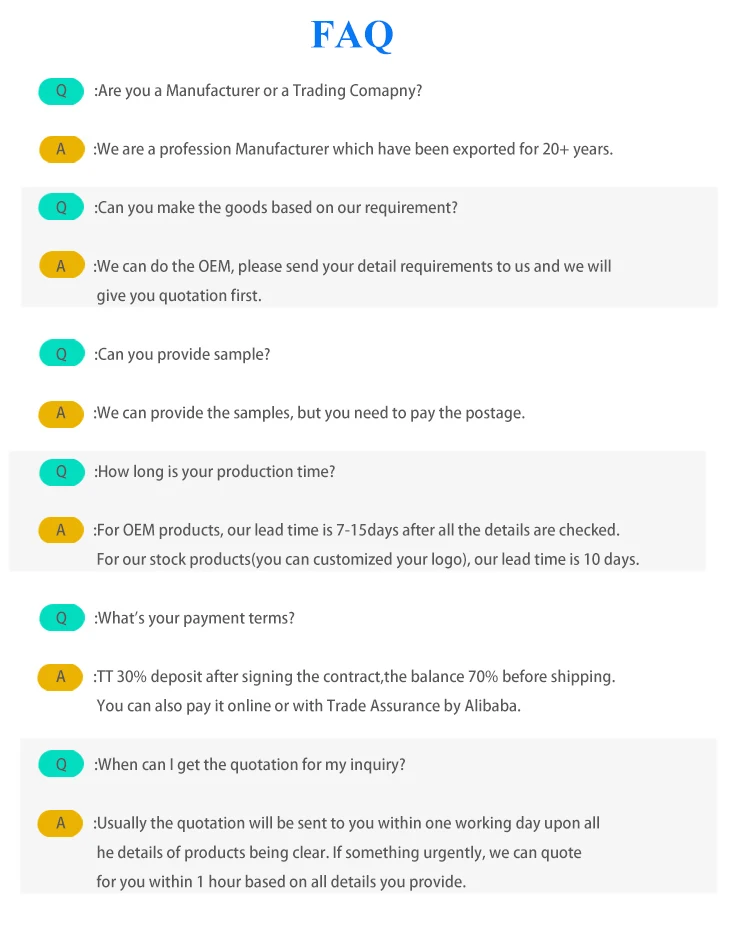The height and width of the screenshot is (925, 736).
Task: Click the A badge beside the postage answer
Action: pyautogui.click(x=61, y=413)
